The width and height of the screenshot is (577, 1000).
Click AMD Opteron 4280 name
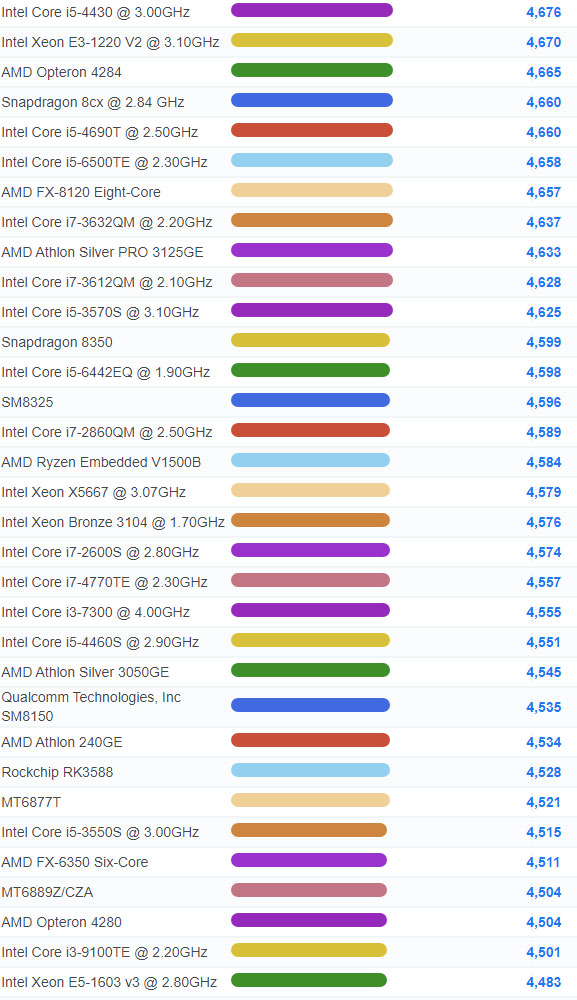61,922
